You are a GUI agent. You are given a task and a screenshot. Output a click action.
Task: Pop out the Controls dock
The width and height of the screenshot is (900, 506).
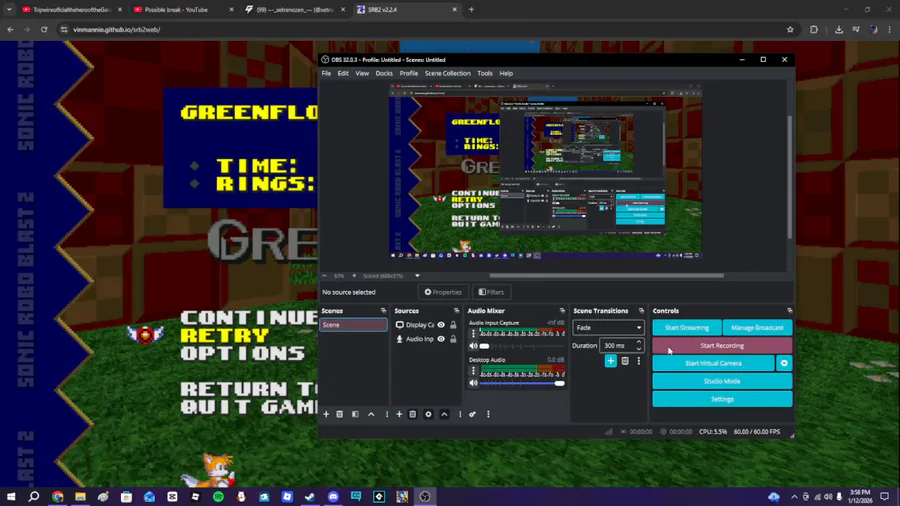point(790,311)
